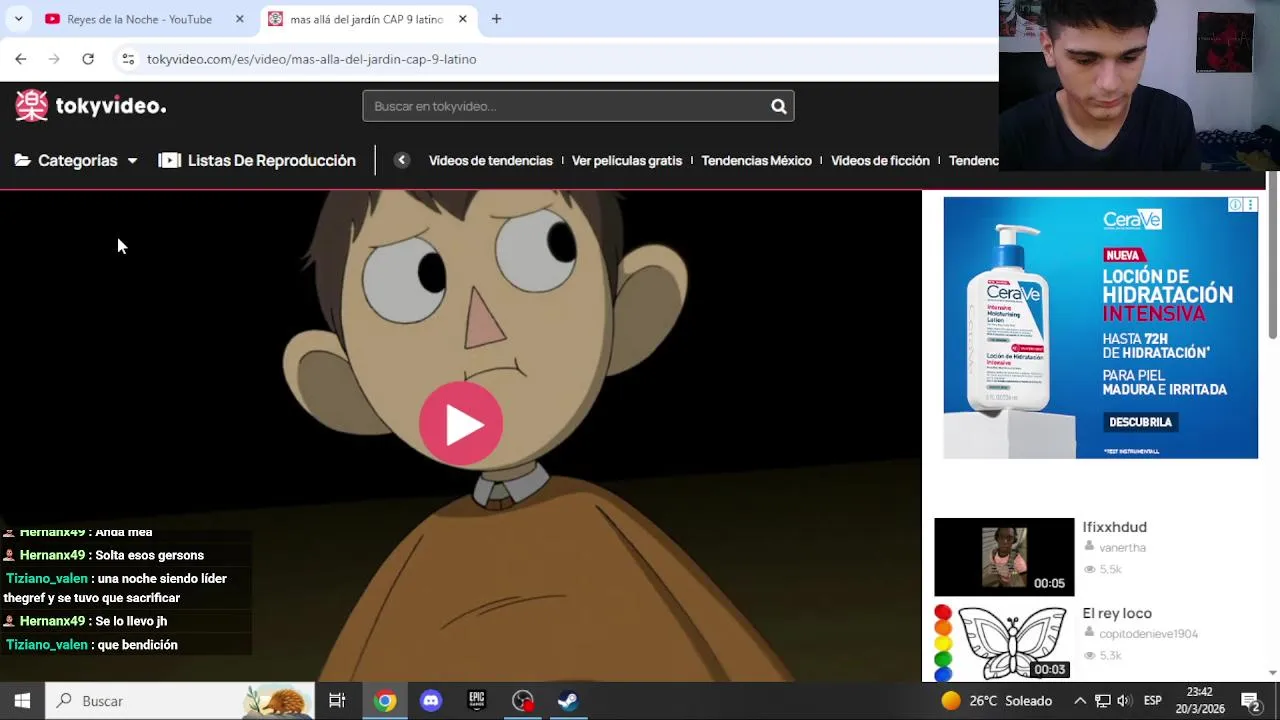
Task: Open uploader 'copitodenieve1904' profile
Action: tap(1148, 633)
